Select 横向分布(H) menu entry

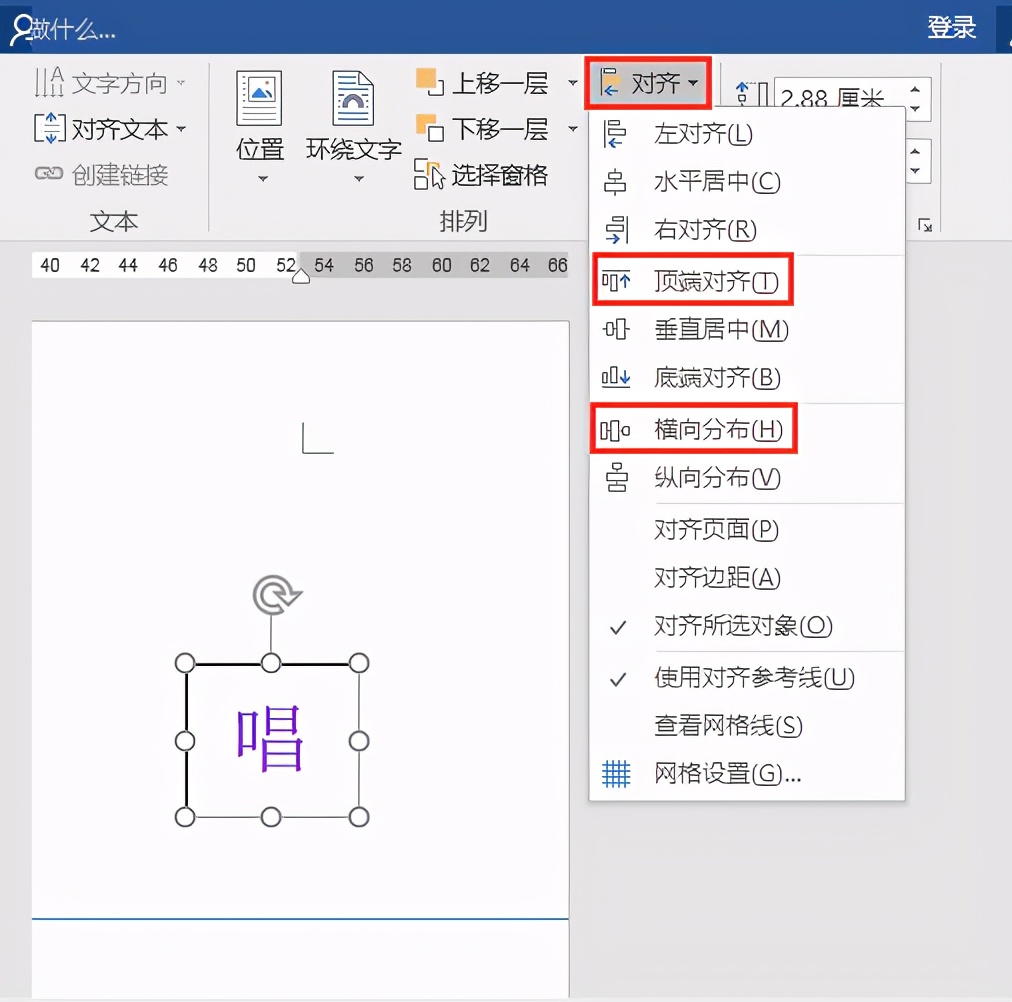pos(747,430)
